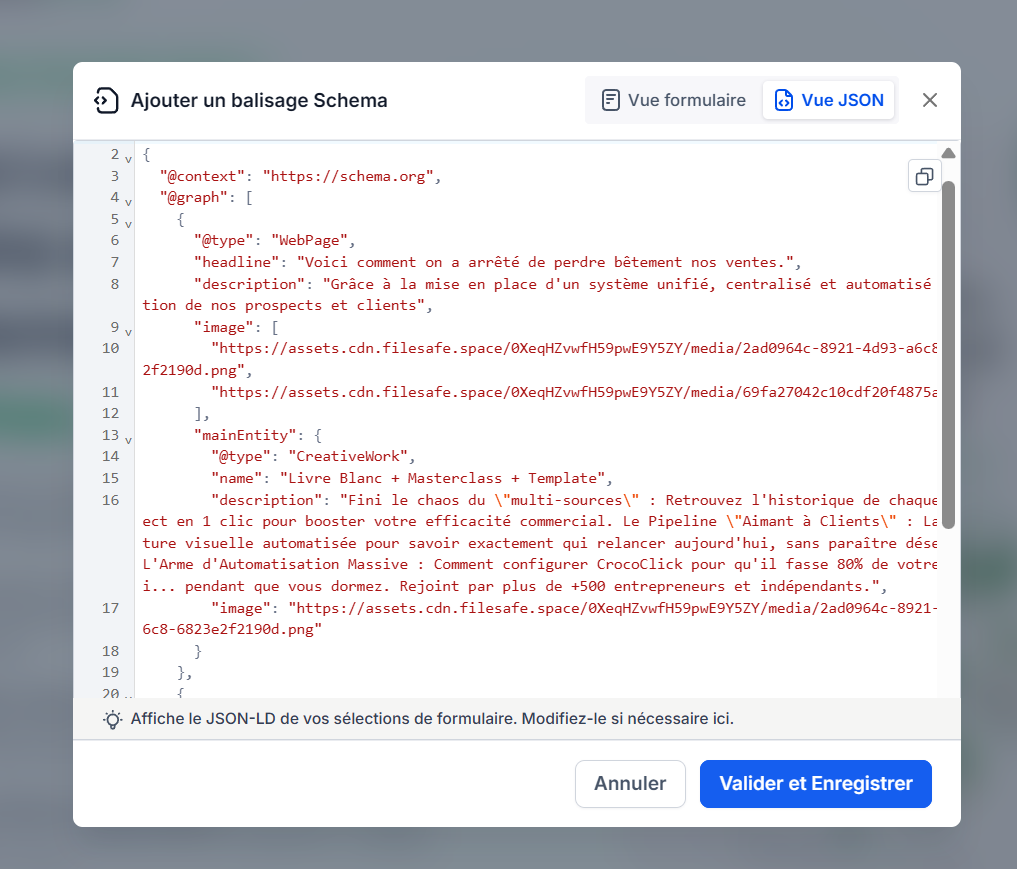Click the "WebPage" type value

(310, 241)
